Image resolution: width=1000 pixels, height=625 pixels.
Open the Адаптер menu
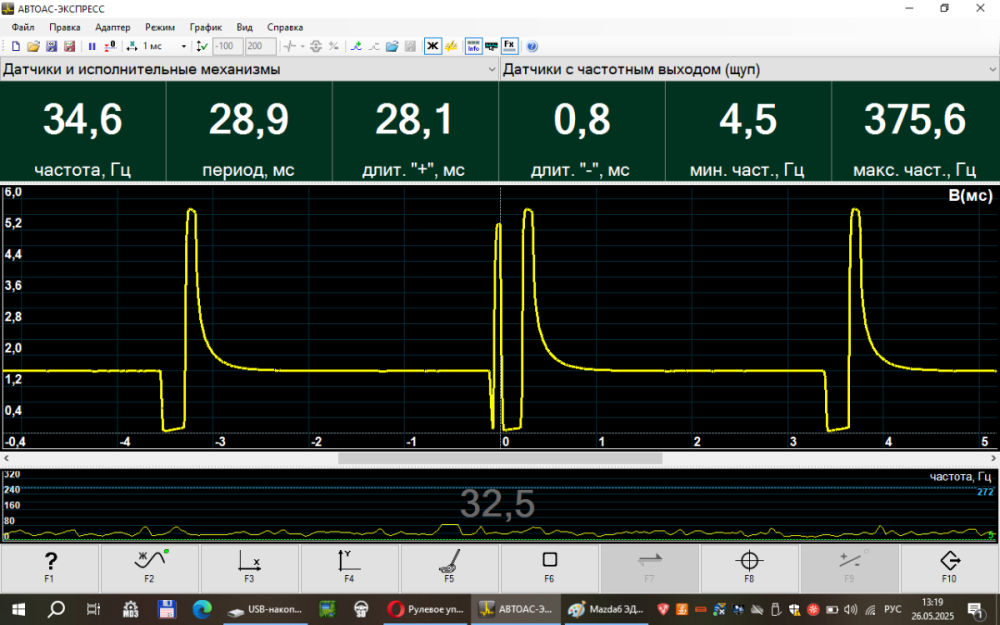(x=112, y=27)
